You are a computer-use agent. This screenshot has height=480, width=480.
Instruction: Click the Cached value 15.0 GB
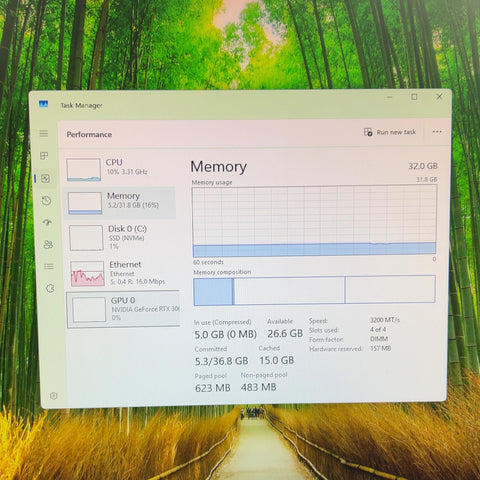point(277,360)
